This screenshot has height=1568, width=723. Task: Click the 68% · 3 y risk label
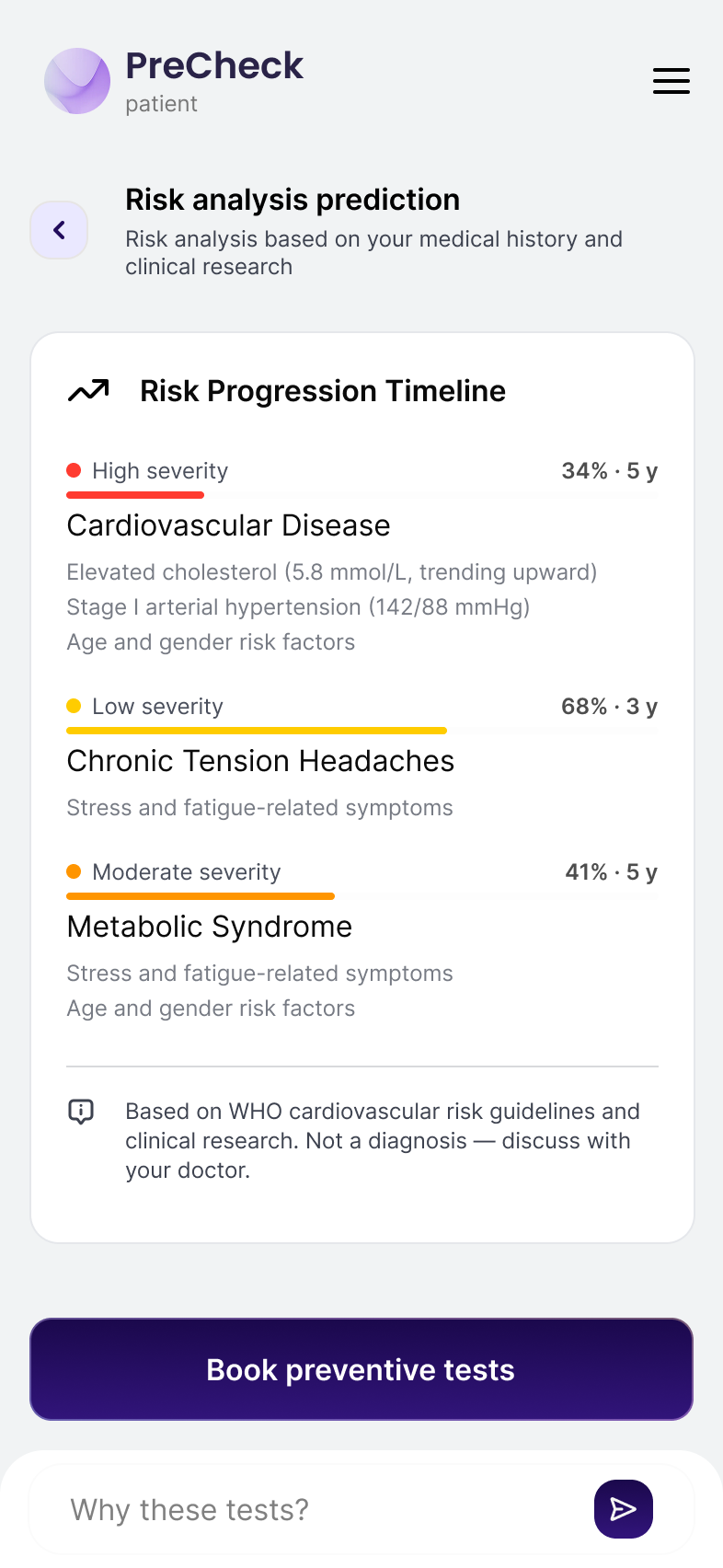(610, 707)
